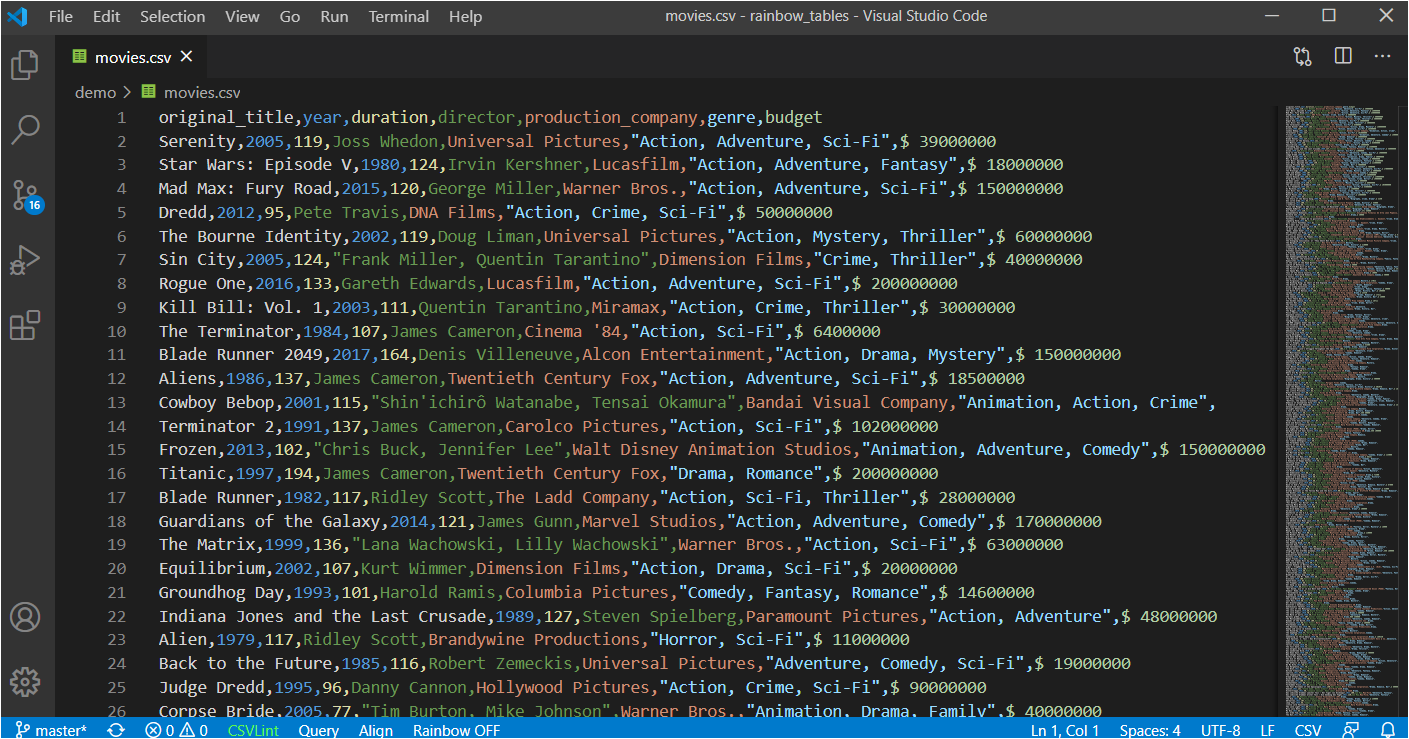Screen dimensions: 1409x739
Task: Open the Extensions view
Action: [25, 324]
